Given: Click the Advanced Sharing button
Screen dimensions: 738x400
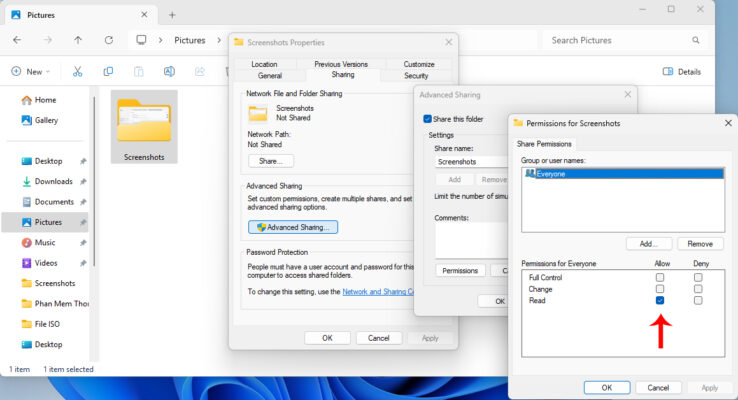Looking at the screenshot, I should (293, 227).
